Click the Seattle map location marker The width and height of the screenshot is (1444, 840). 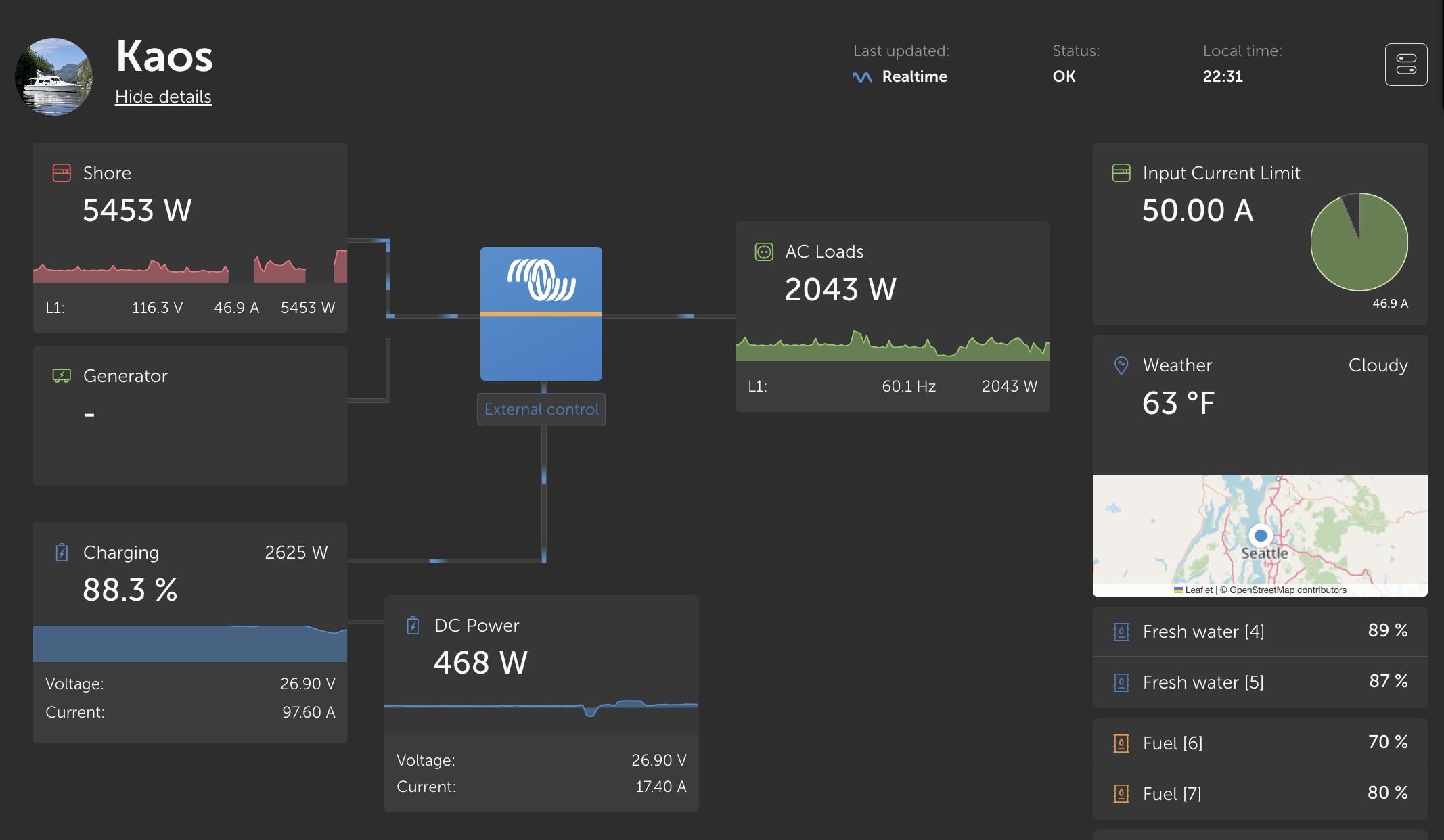1260,536
